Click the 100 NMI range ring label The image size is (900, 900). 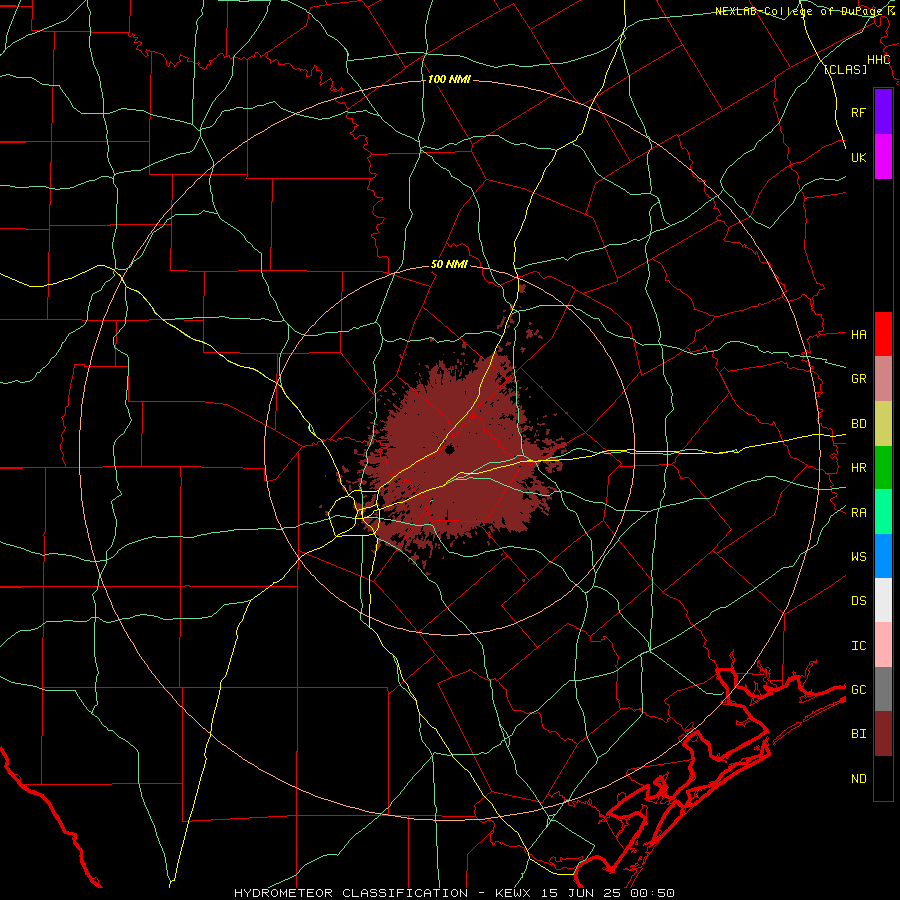pyautogui.click(x=449, y=79)
